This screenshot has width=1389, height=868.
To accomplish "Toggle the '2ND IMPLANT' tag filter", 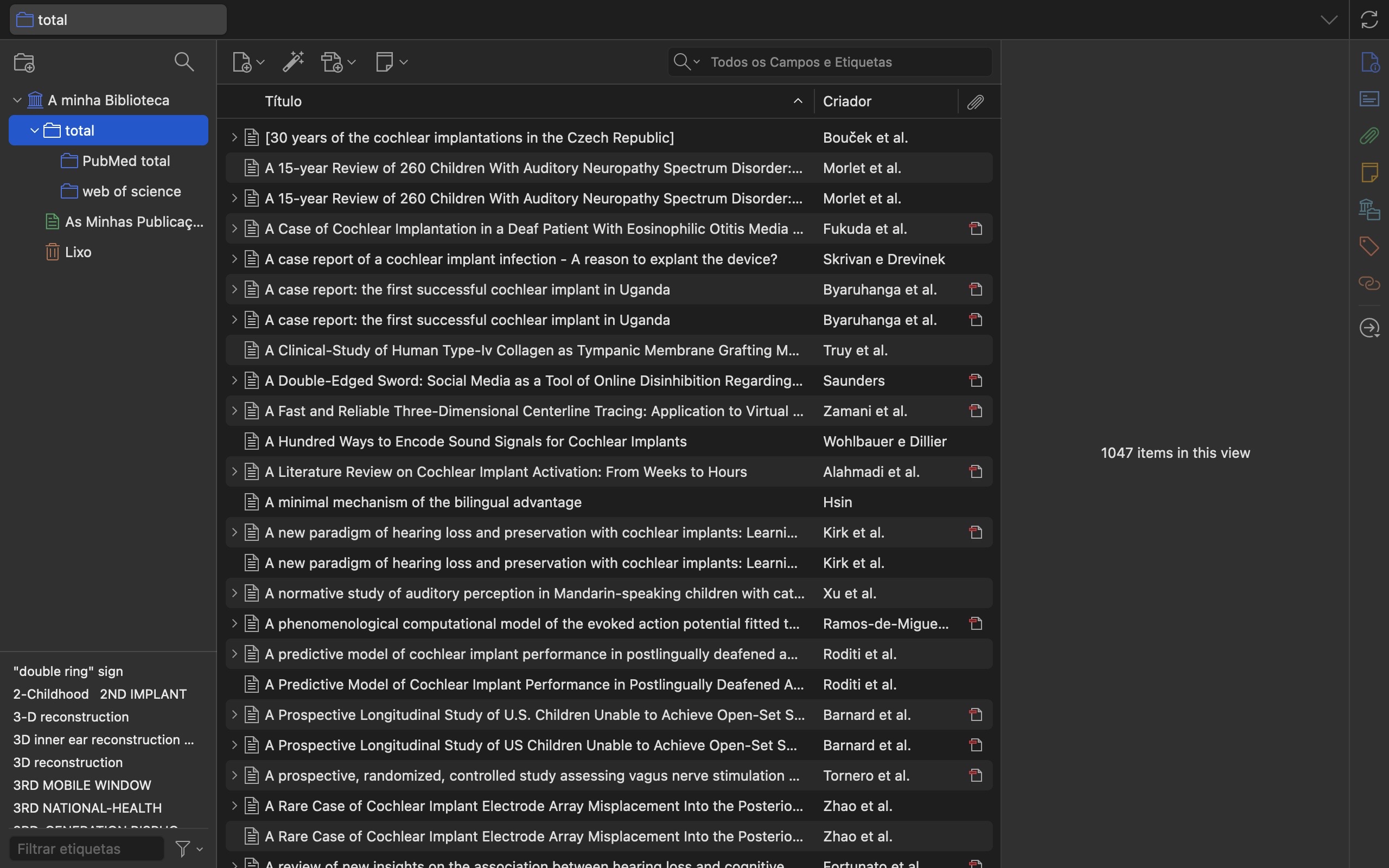I will click(x=143, y=693).
